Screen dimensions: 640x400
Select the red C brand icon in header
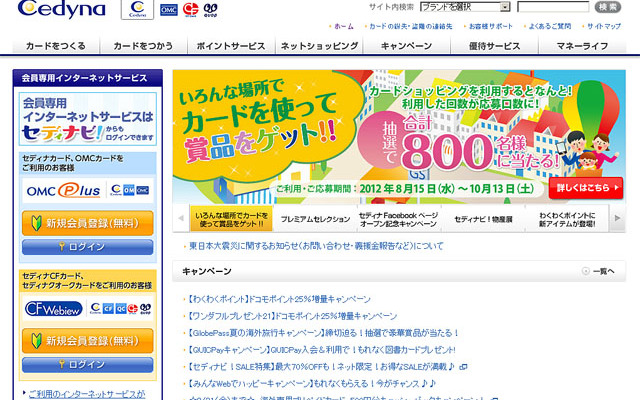pos(191,9)
